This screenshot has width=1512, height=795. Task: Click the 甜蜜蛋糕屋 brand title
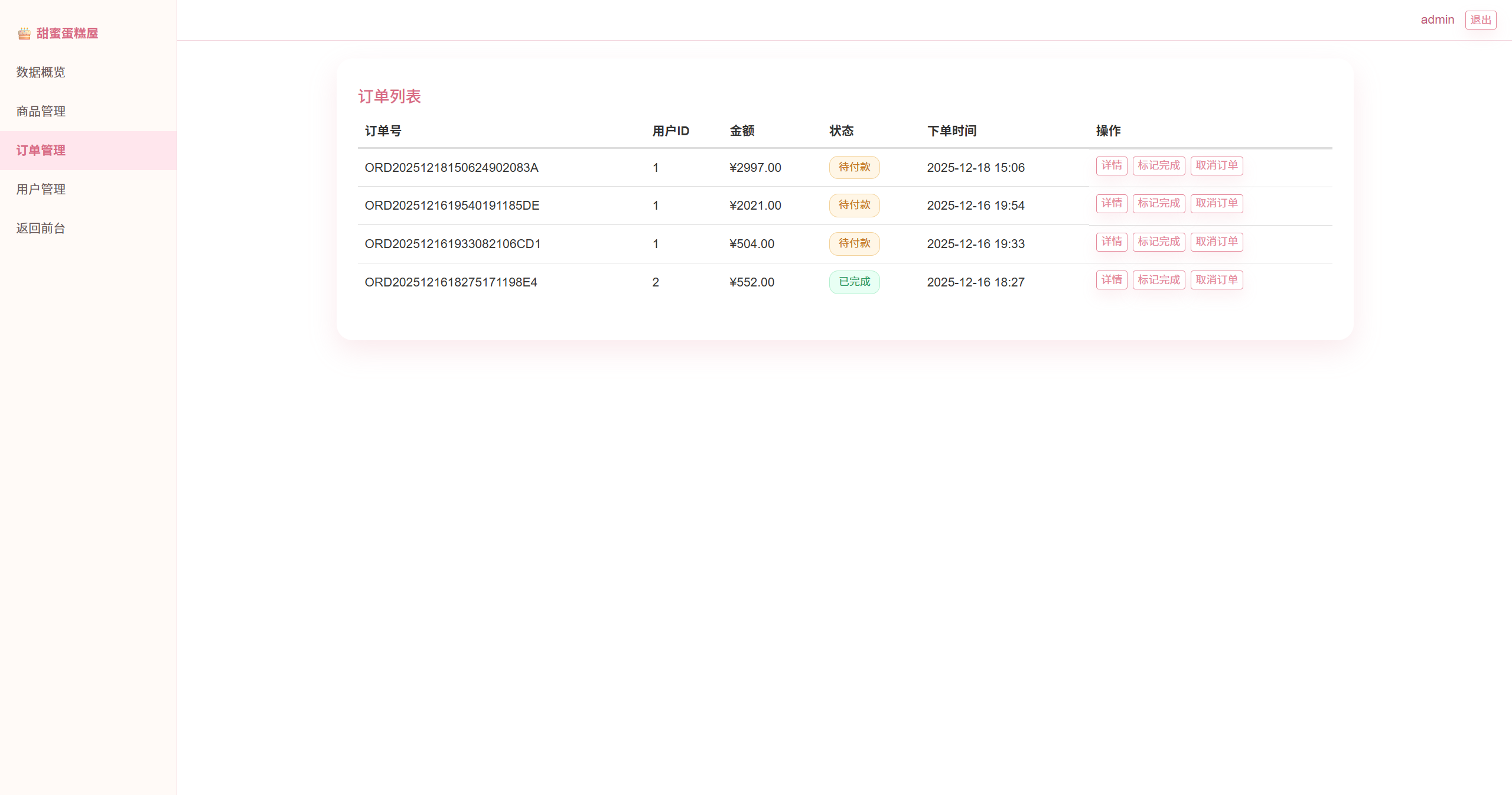pyautogui.click(x=67, y=34)
